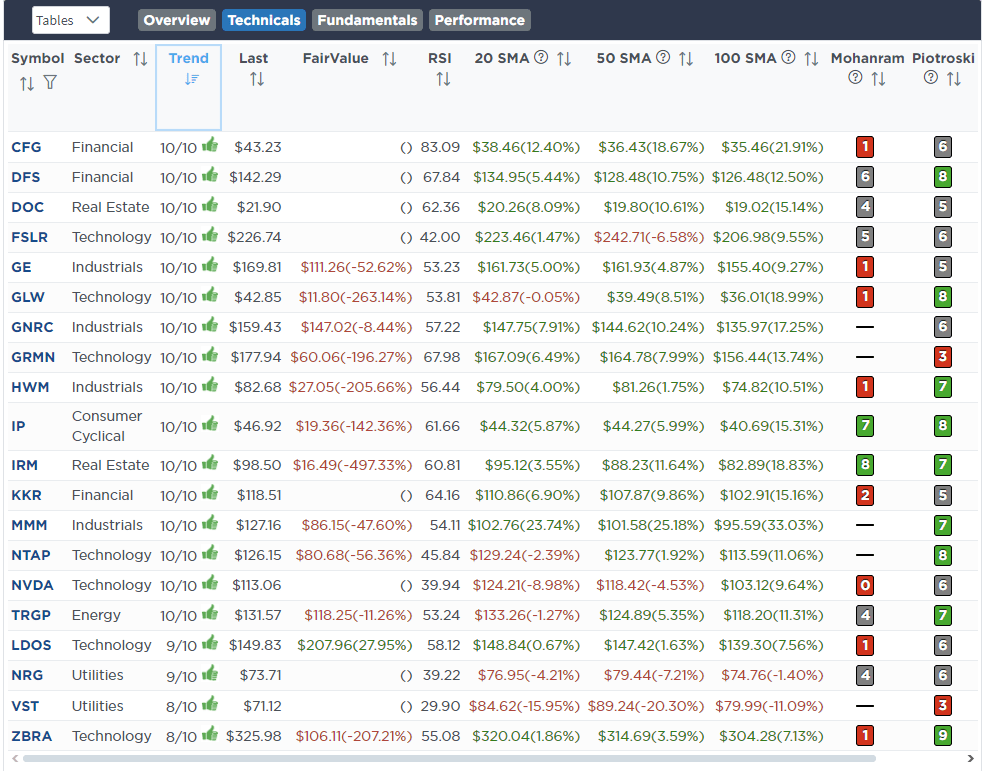
Task: Click the horizontal scrollbar below the table
Action: [x=450, y=758]
